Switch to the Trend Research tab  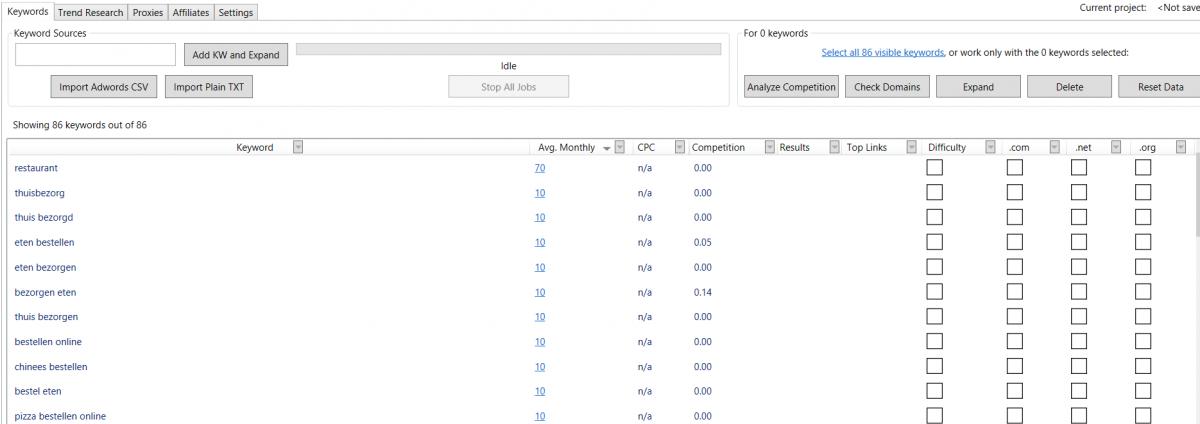click(x=90, y=12)
